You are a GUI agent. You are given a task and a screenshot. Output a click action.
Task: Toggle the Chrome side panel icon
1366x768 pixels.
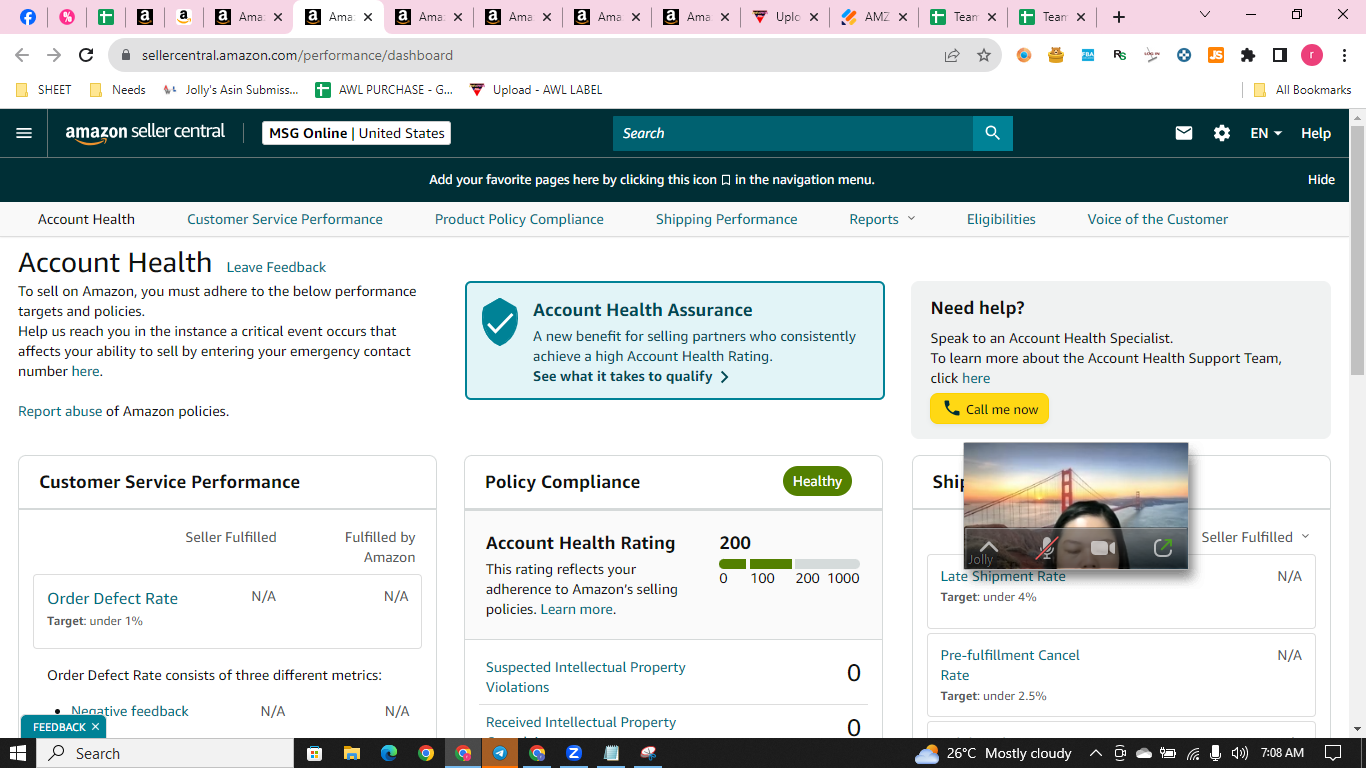pos(1280,56)
